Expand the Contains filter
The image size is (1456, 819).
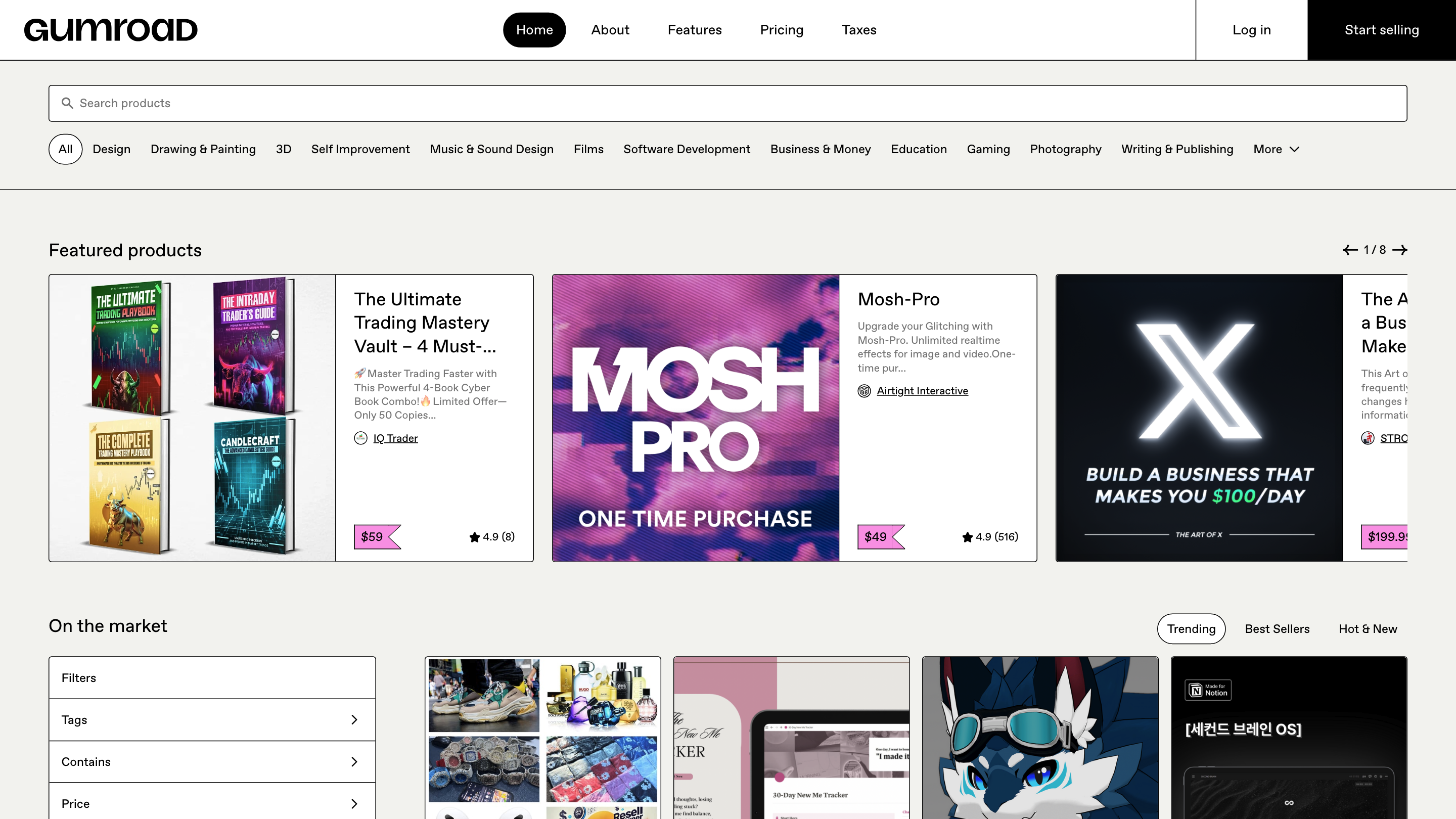point(212,761)
